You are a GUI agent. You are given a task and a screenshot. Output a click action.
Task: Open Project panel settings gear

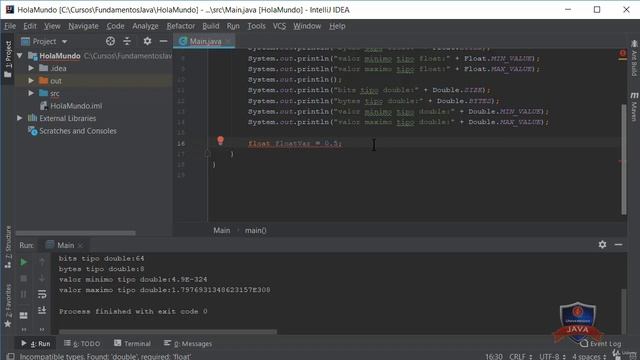coord(147,41)
